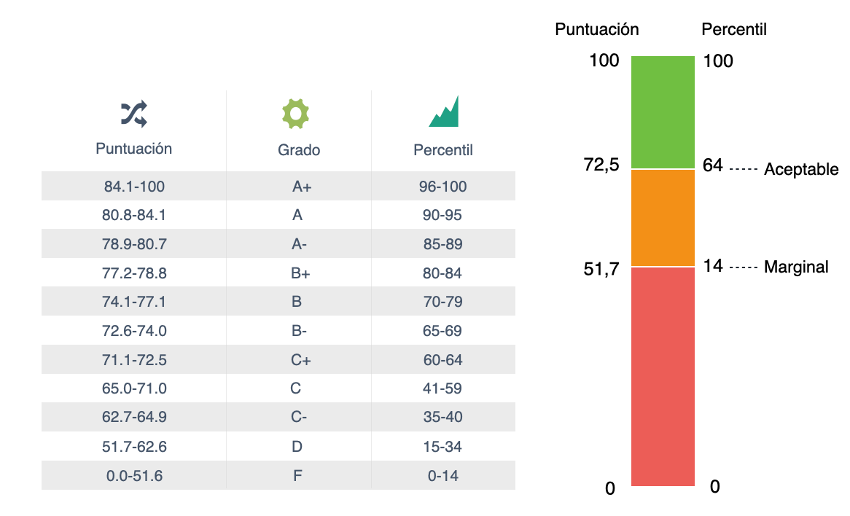
Task: Select the A+ grade cell
Action: (298, 186)
